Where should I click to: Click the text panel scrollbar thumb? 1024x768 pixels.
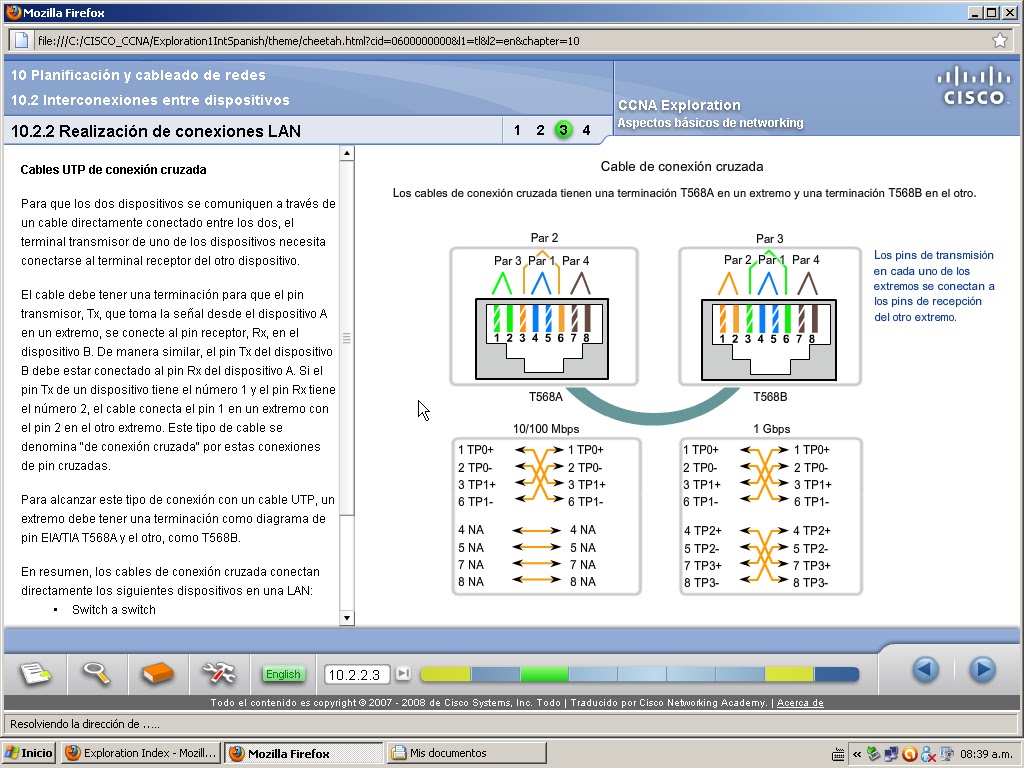347,338
